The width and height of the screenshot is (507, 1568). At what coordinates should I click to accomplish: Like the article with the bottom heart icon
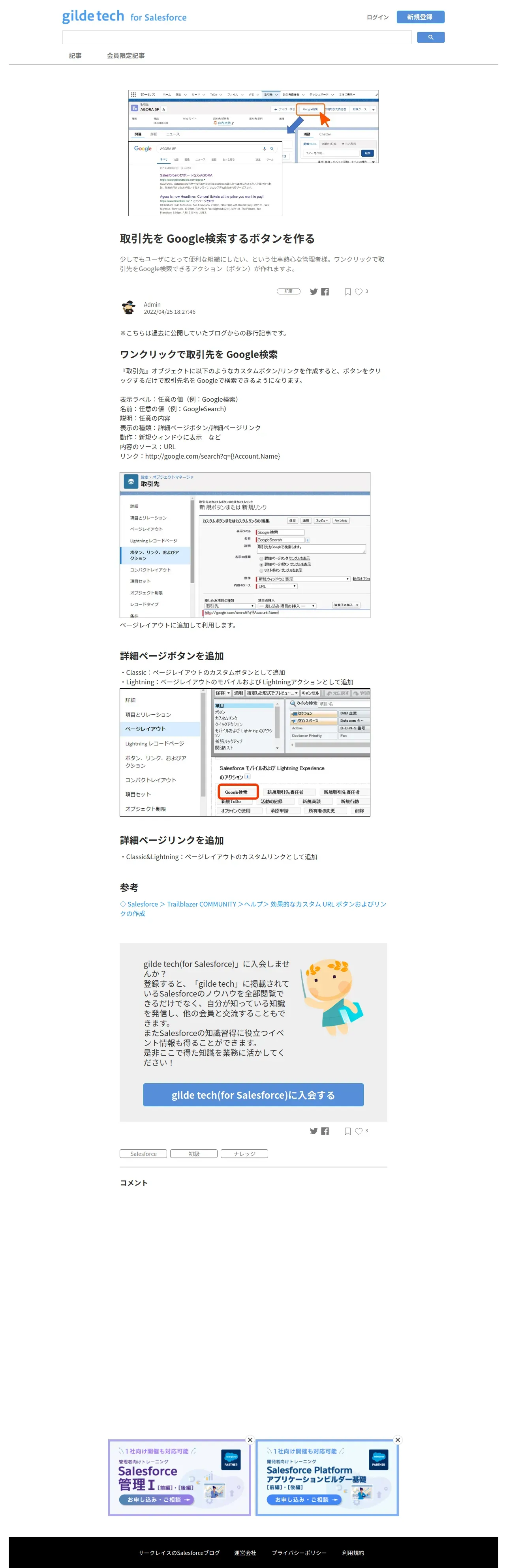pos(359,1132)
